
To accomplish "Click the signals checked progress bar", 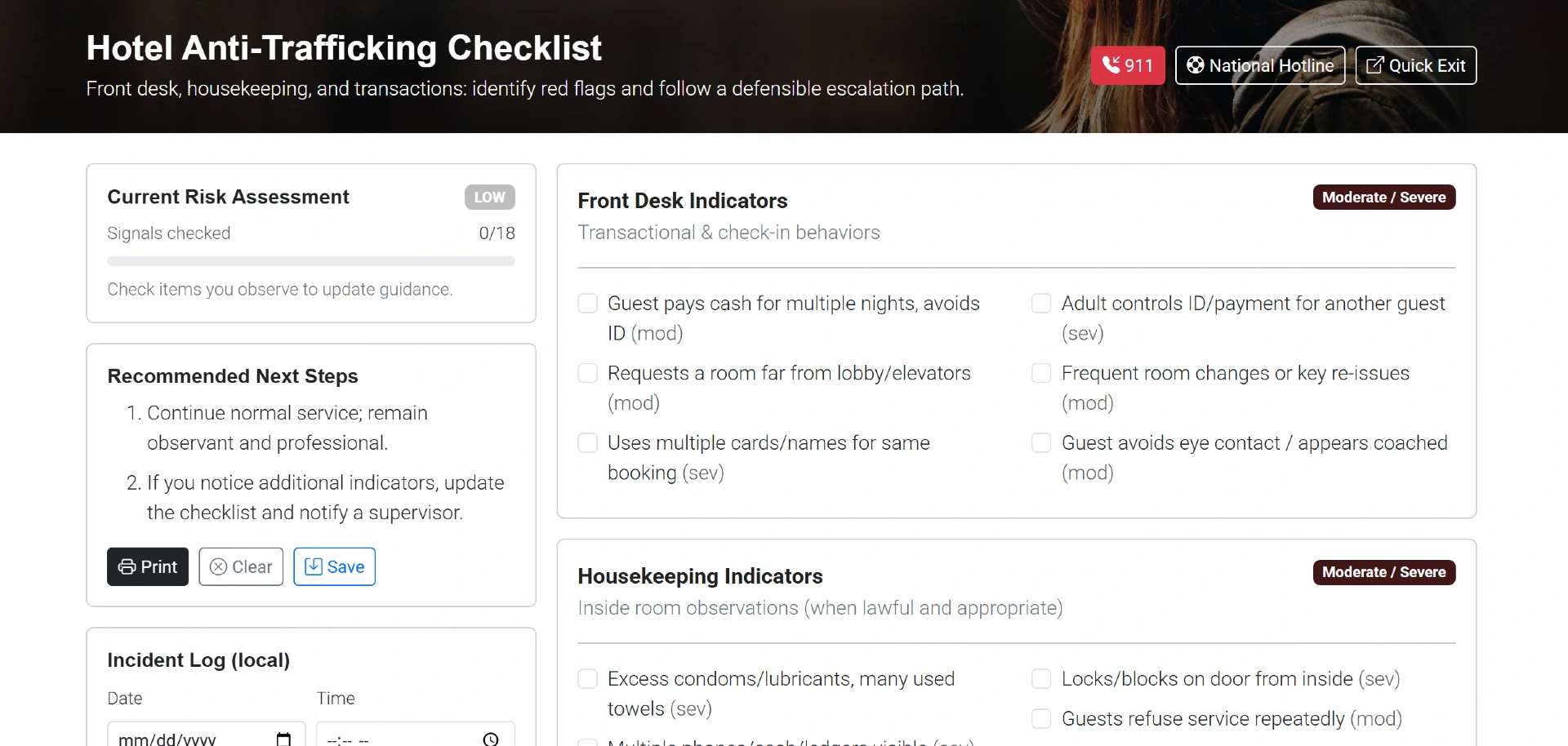I will 311,261.
